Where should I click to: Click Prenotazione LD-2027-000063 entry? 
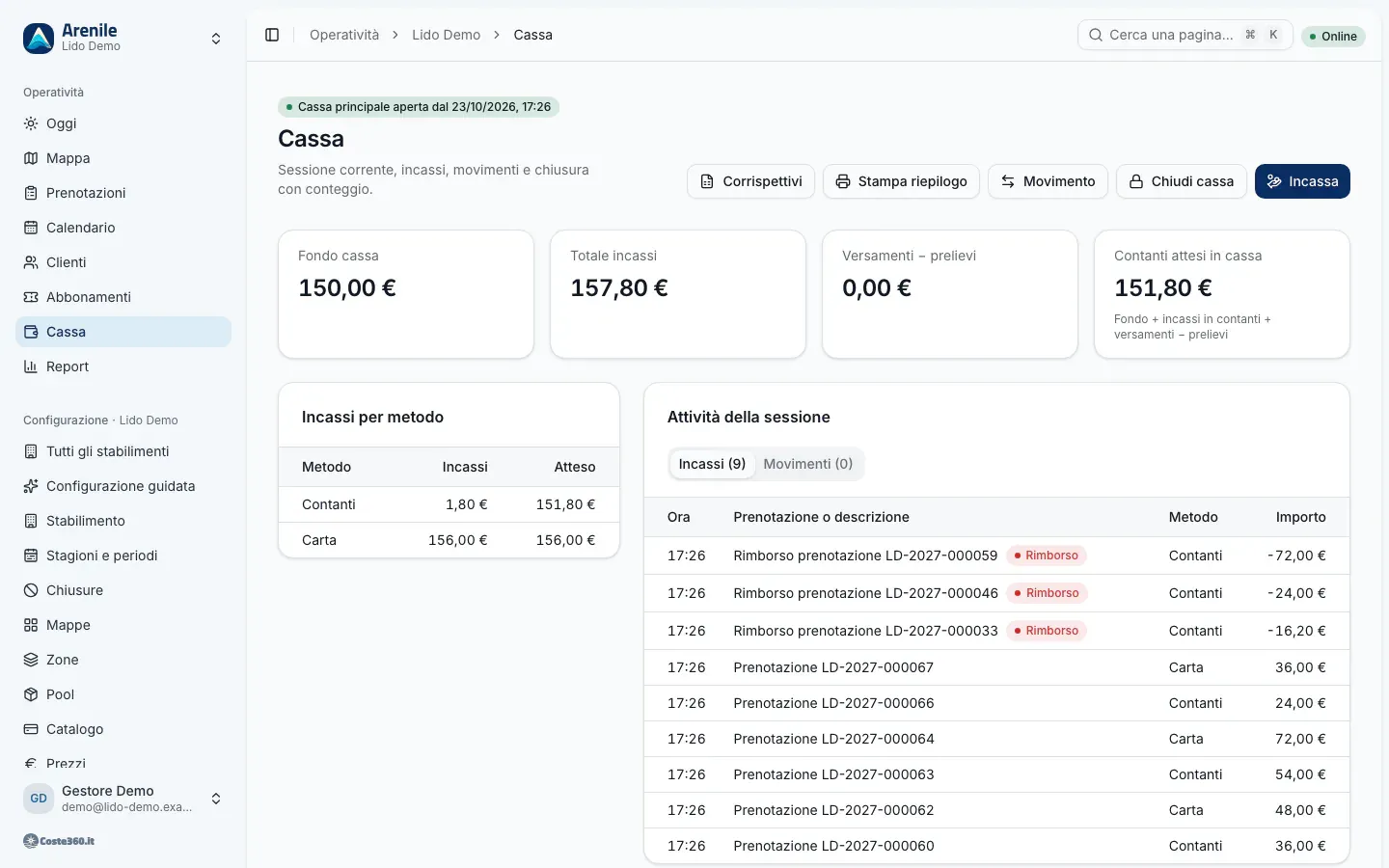(833, 774)
